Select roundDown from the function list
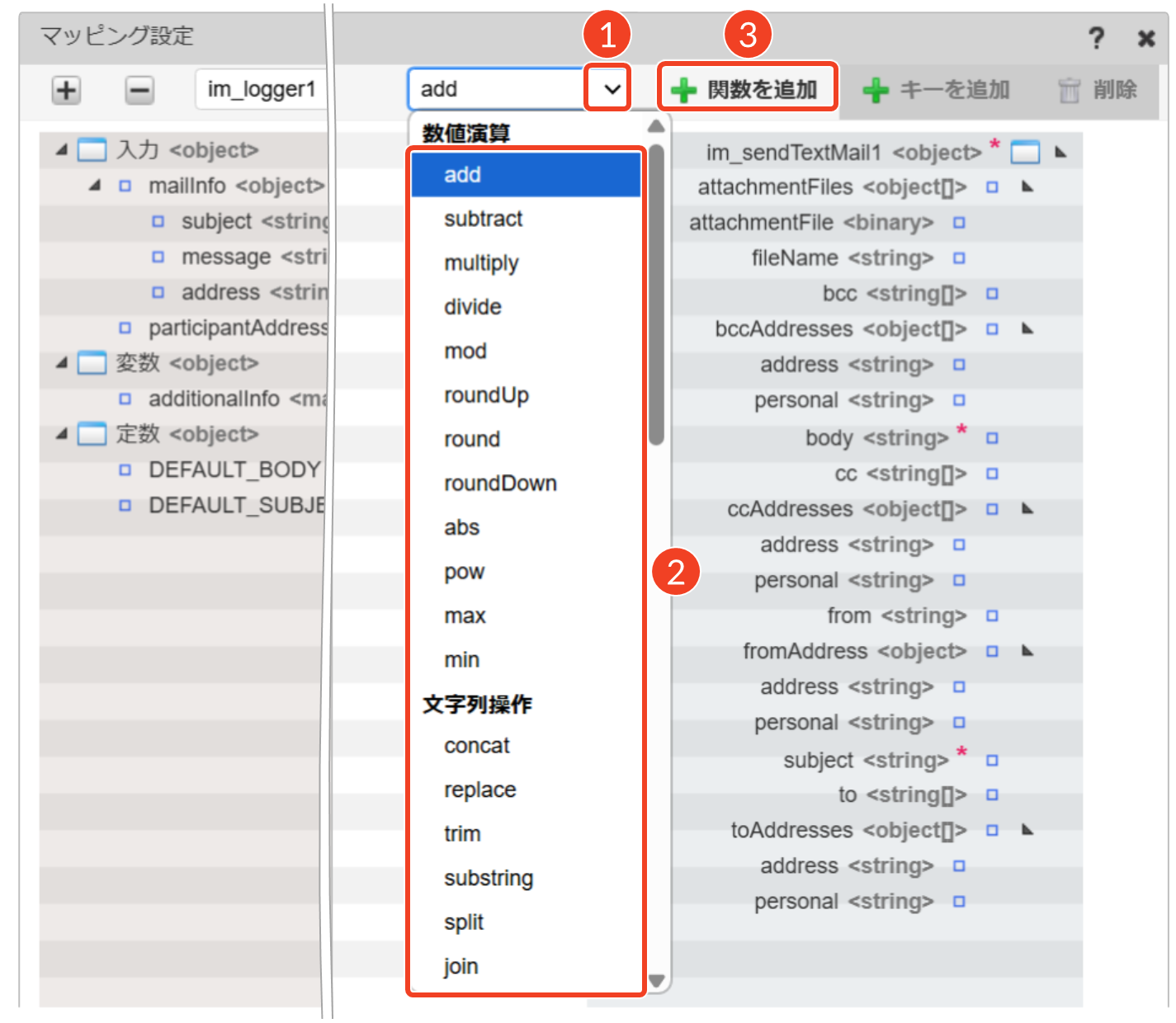The width and height of the screenshot is (1176, 1023). point(500,483)
